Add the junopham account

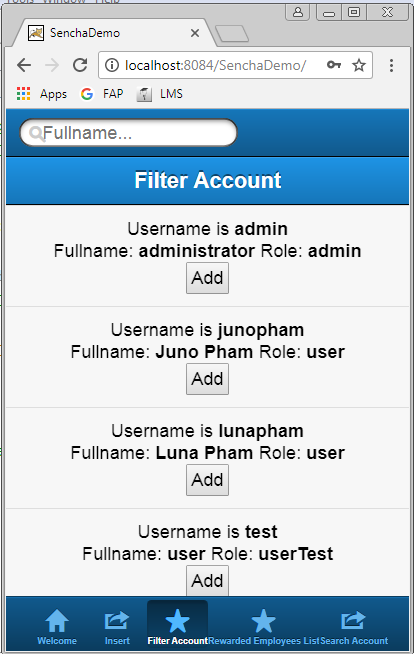pyautogui.click(x=207, y=379)
